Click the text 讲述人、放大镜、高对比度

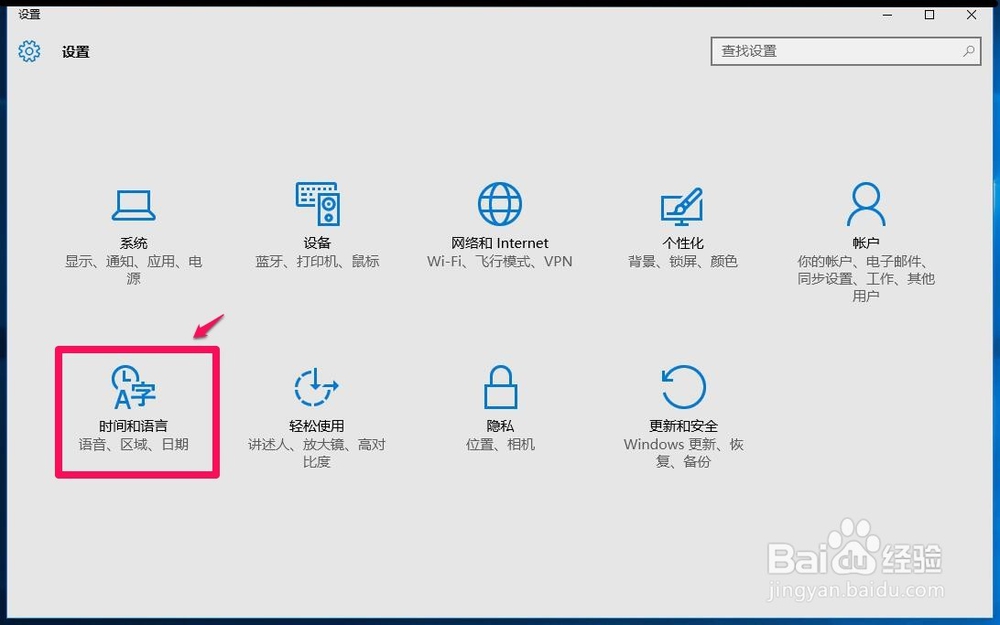[x=316, y=453]
